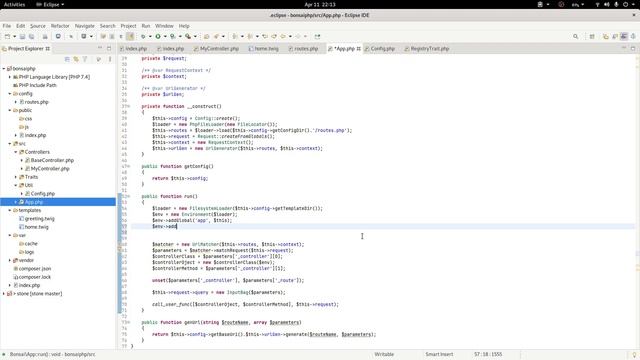The height and width of the screenshot is (360, 640).
Task: Expand the PHP Language Library node
Action: point(10,77)
